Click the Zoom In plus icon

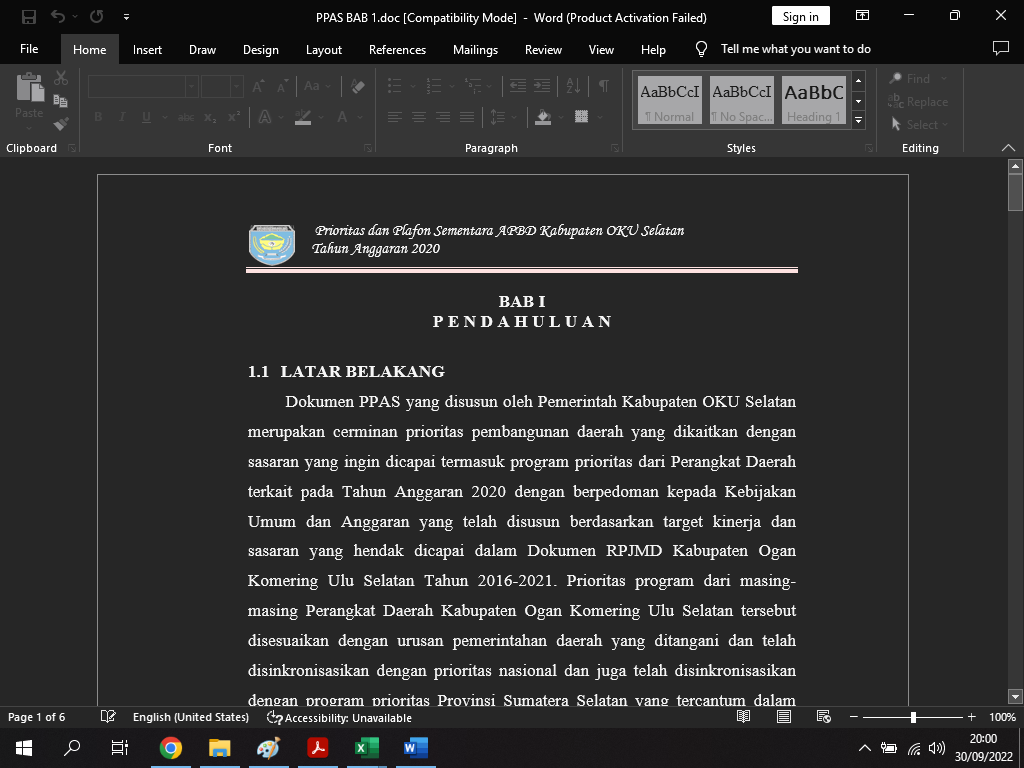(x=971, y=717)
